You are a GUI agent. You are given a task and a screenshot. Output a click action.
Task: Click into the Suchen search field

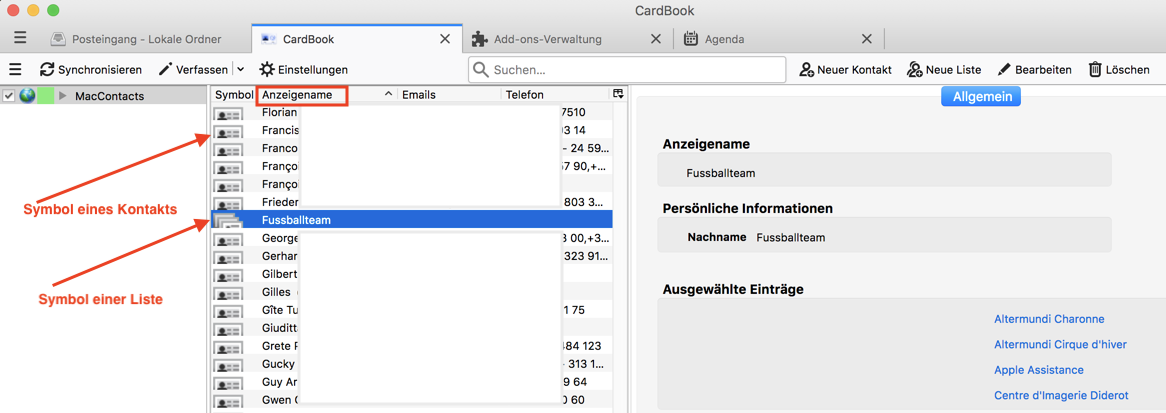(x=635, y=70)
